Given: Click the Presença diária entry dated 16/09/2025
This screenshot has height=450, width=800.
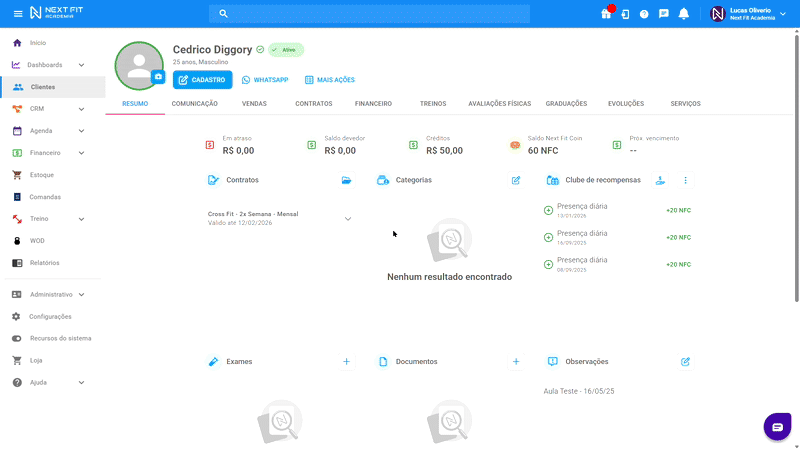Looking at the screenshot, I should 617,237.
